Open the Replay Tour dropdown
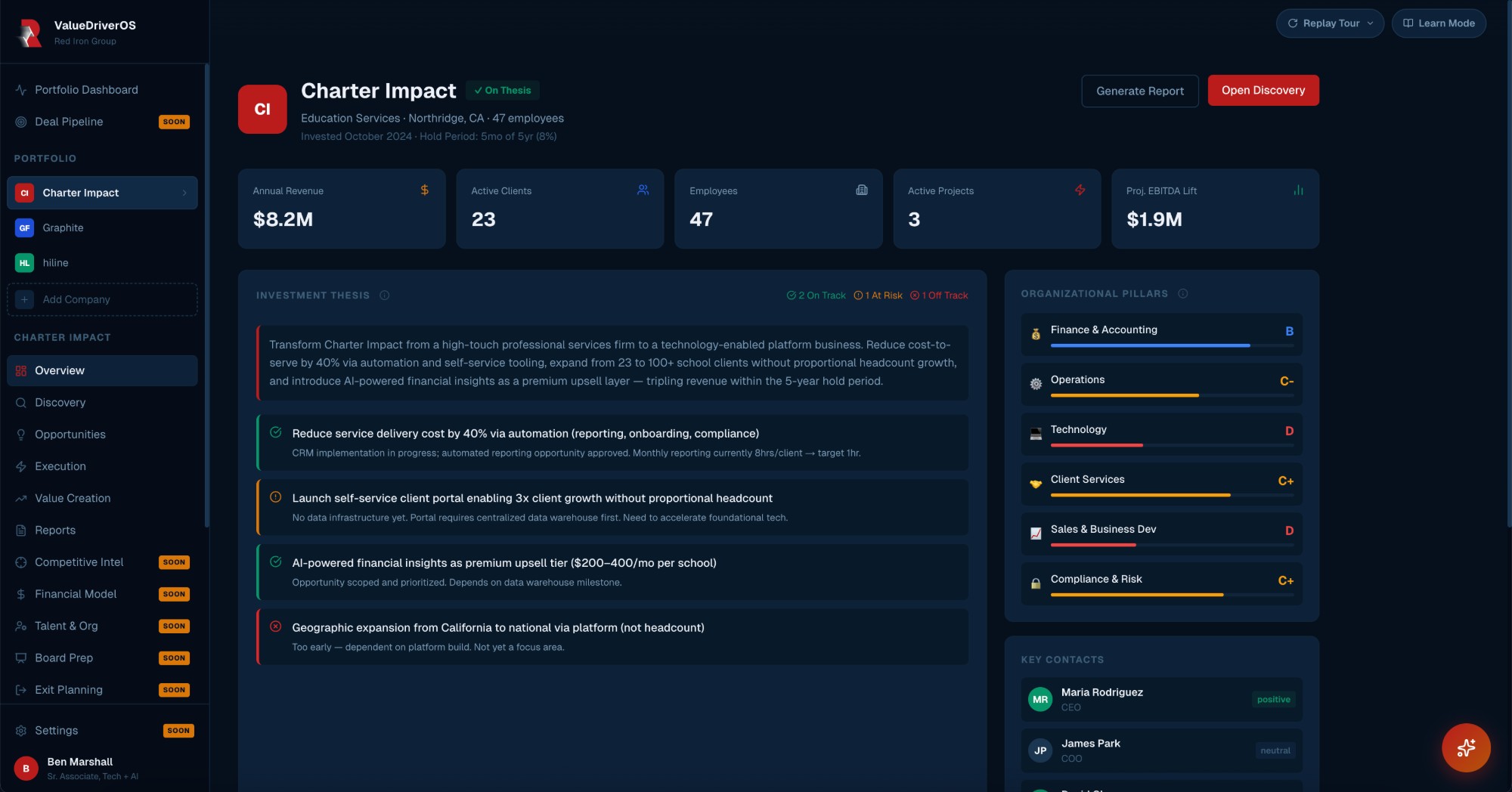This screenshot has width=1512, height=792. [x=1330, y=23]
